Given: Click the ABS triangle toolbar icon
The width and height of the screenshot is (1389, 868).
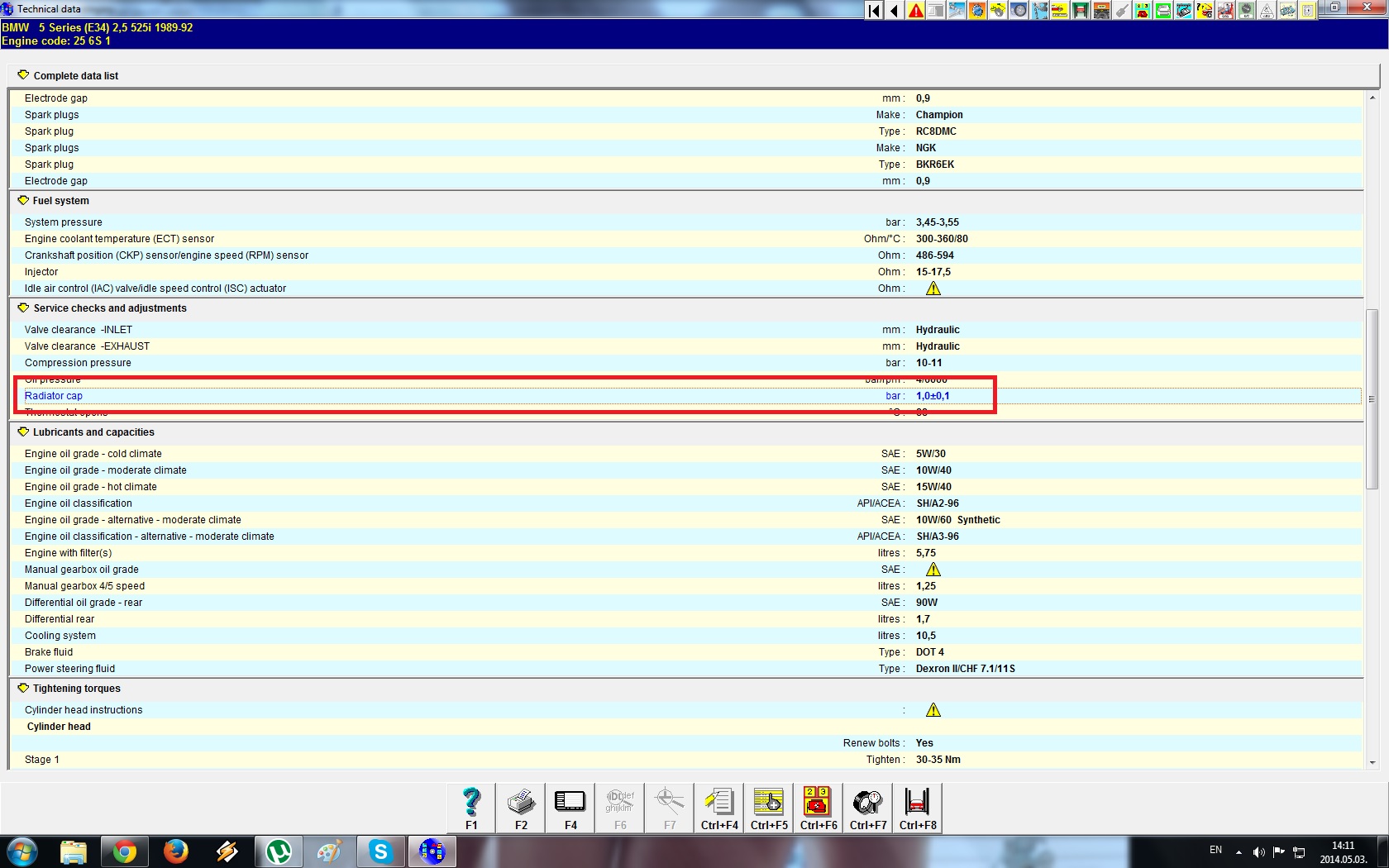Looking at the screenshot, I should tap(1267, 10).
